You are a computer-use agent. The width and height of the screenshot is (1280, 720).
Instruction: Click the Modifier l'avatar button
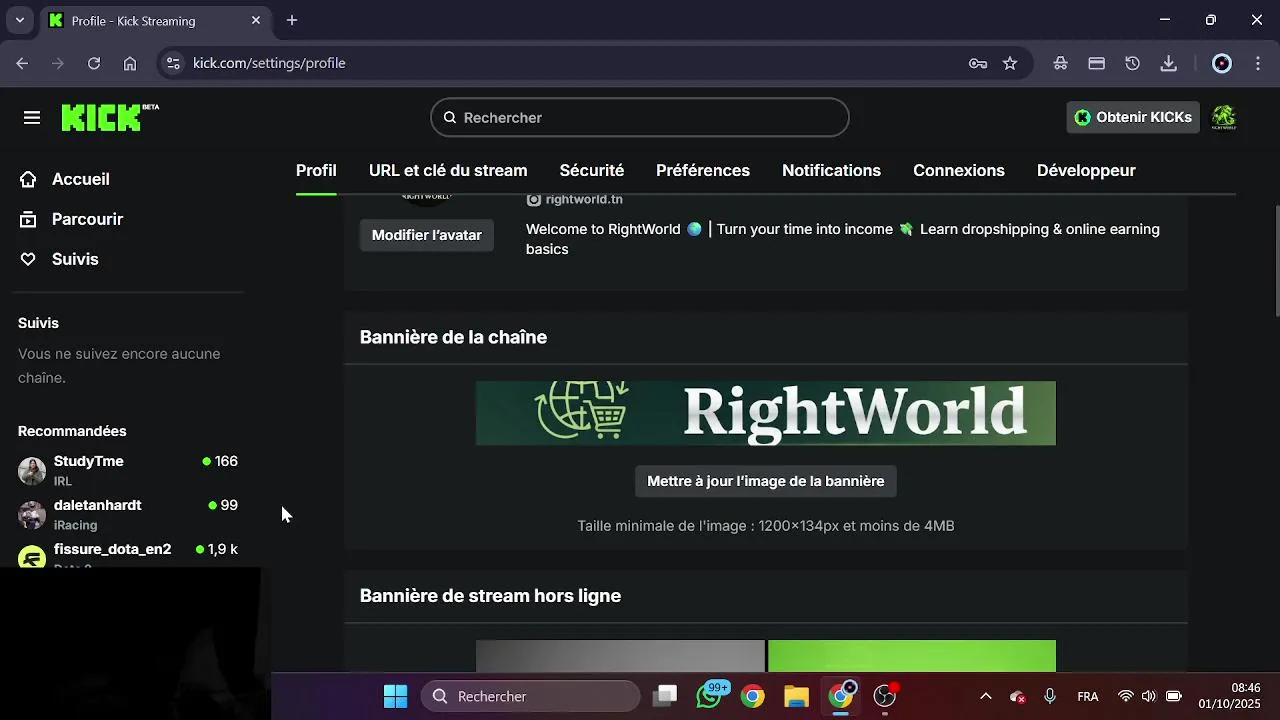pyautogui.click(x=427, y=235)
